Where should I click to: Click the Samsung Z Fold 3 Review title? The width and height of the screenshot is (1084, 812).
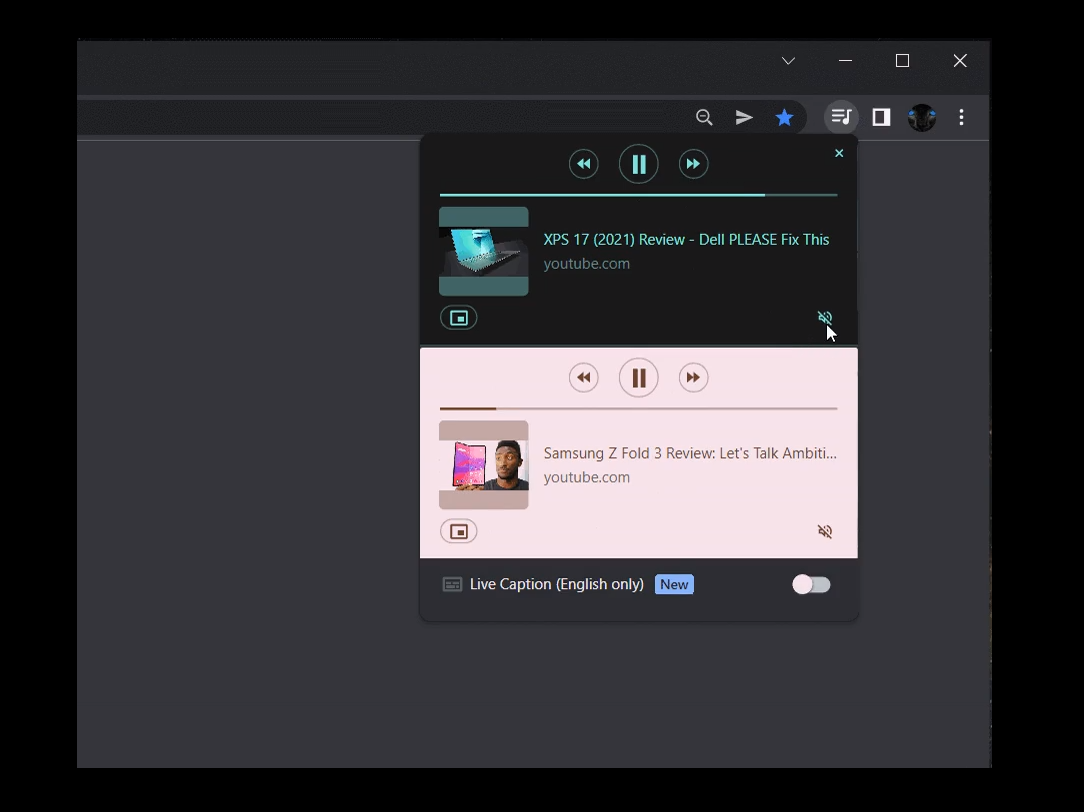[x=690, y=453]
